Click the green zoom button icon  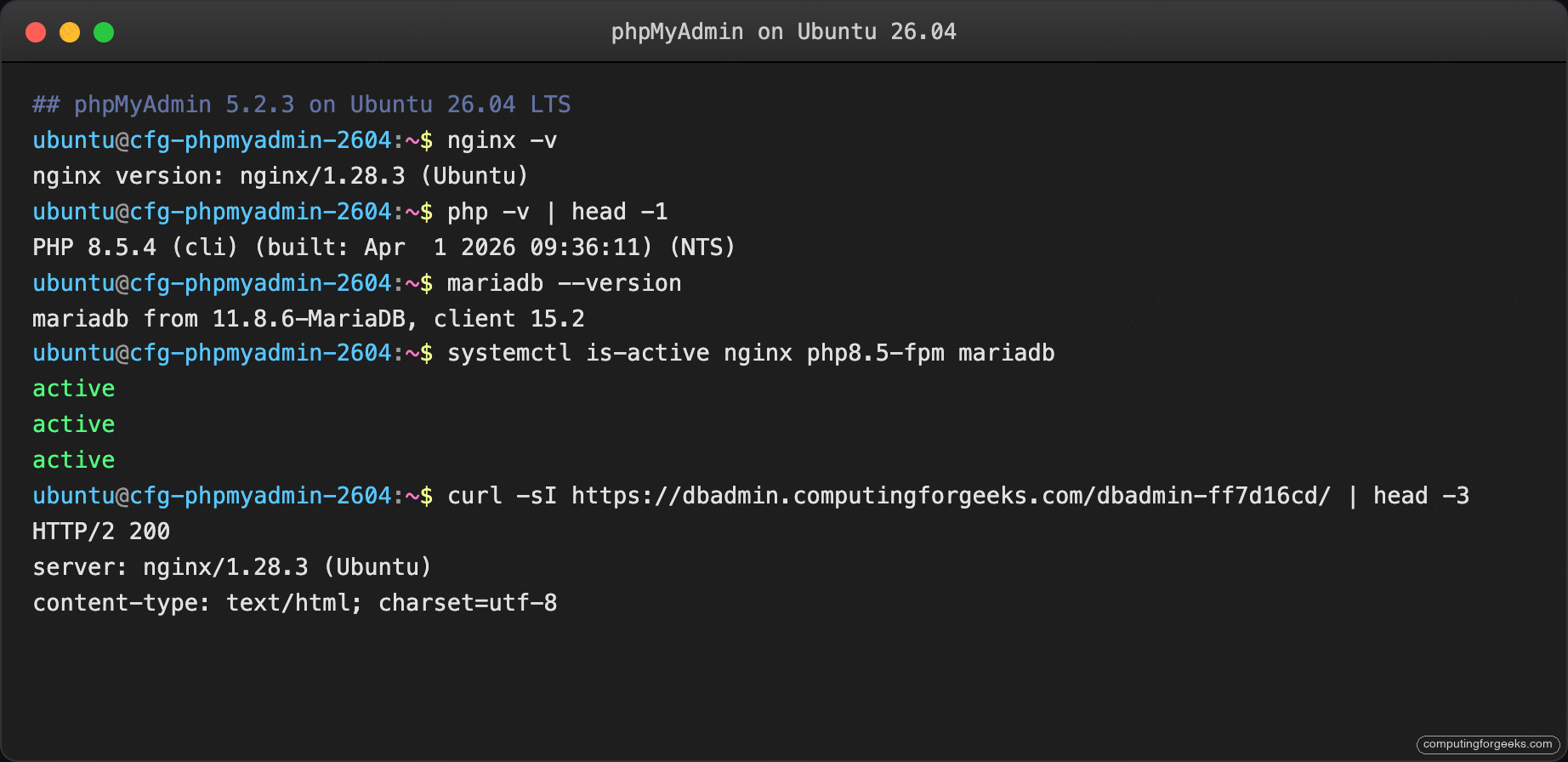click(103, 31)
